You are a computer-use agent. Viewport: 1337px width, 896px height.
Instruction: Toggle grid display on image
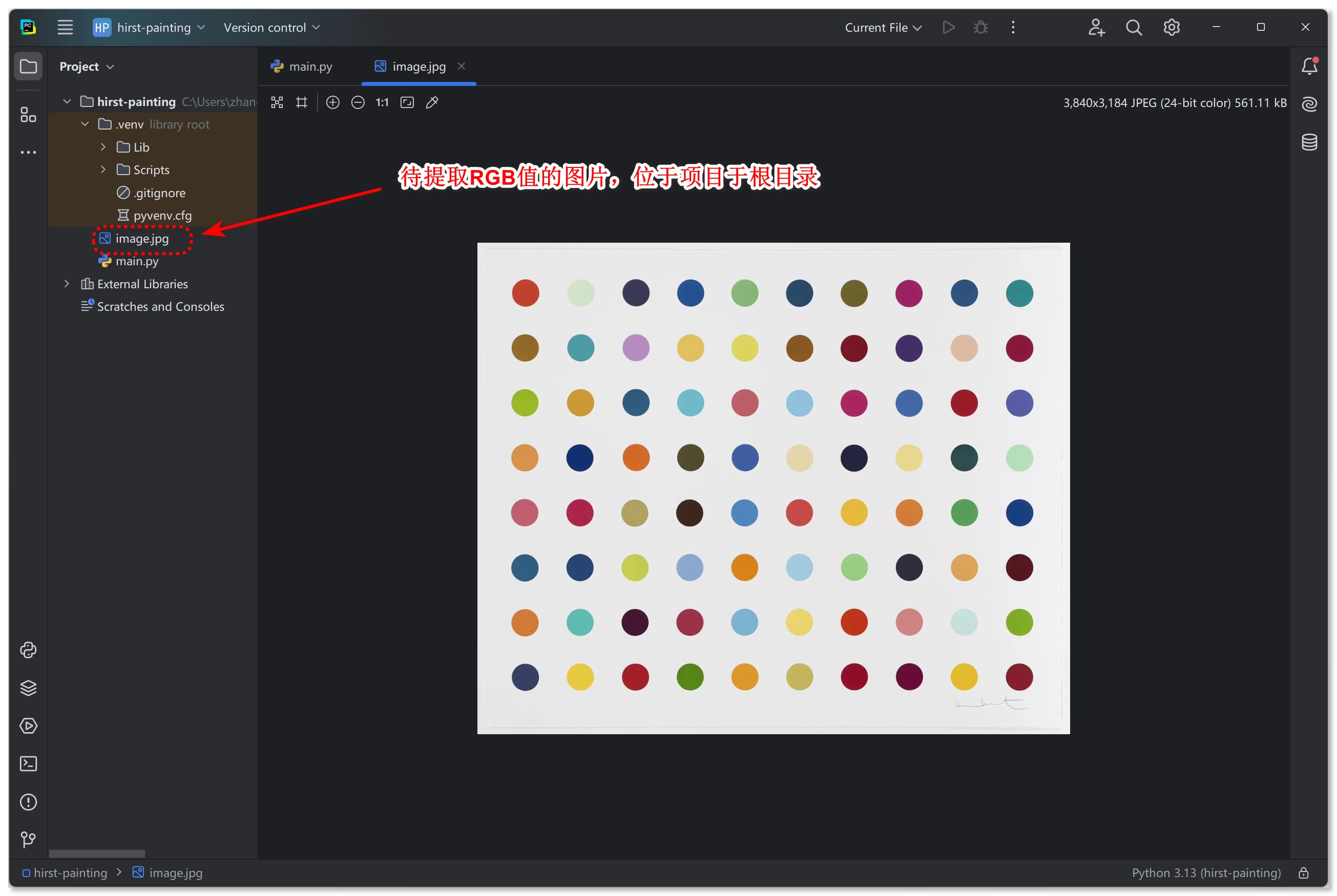302,102
